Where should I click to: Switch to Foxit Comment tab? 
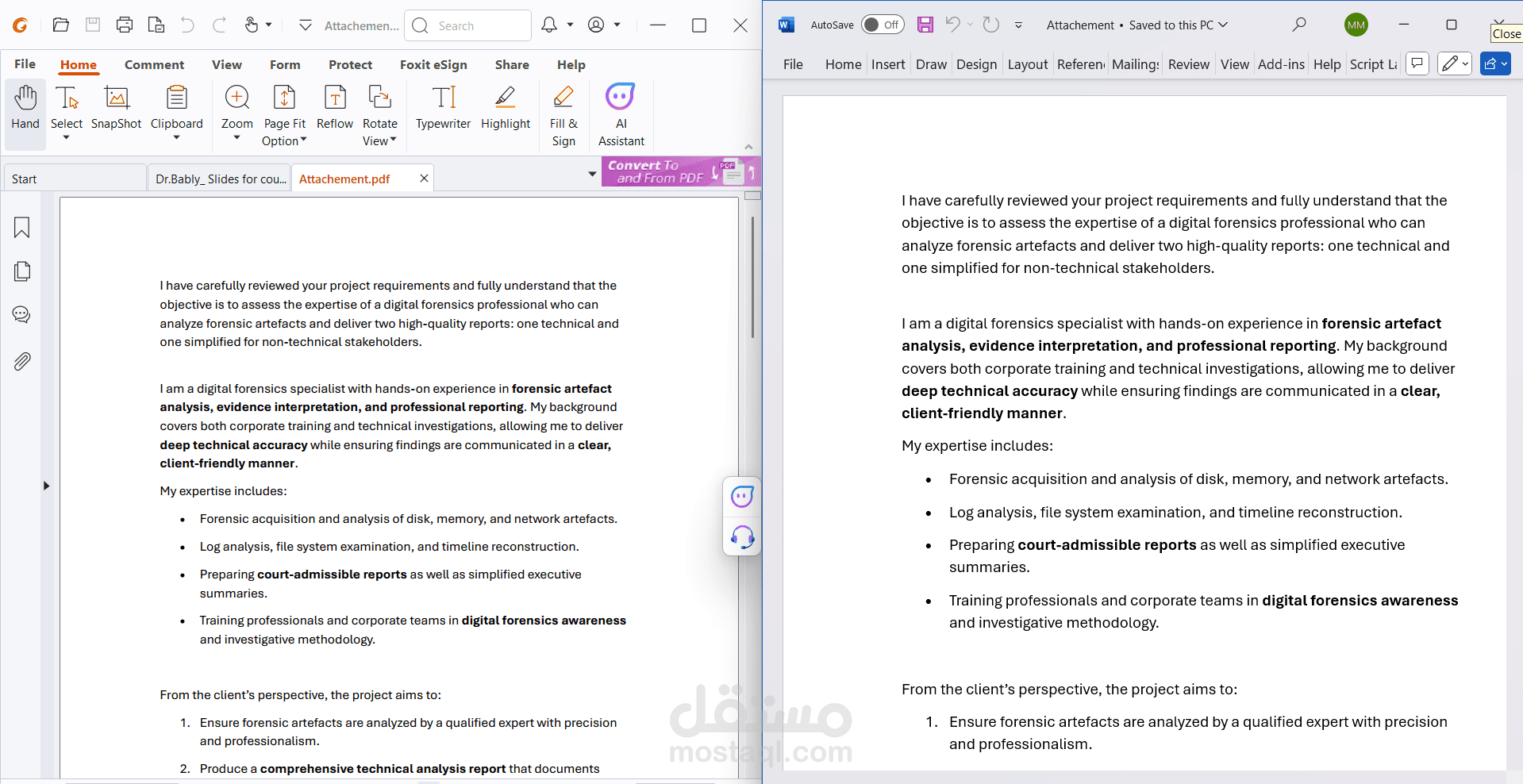coord(154,65)
